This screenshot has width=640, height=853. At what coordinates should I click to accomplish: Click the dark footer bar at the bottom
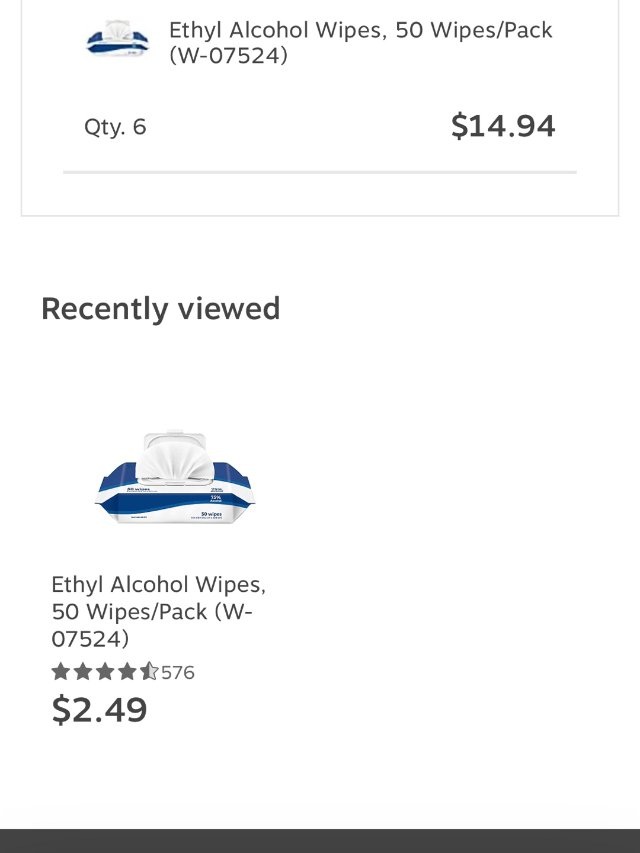[x=320, y=840]
